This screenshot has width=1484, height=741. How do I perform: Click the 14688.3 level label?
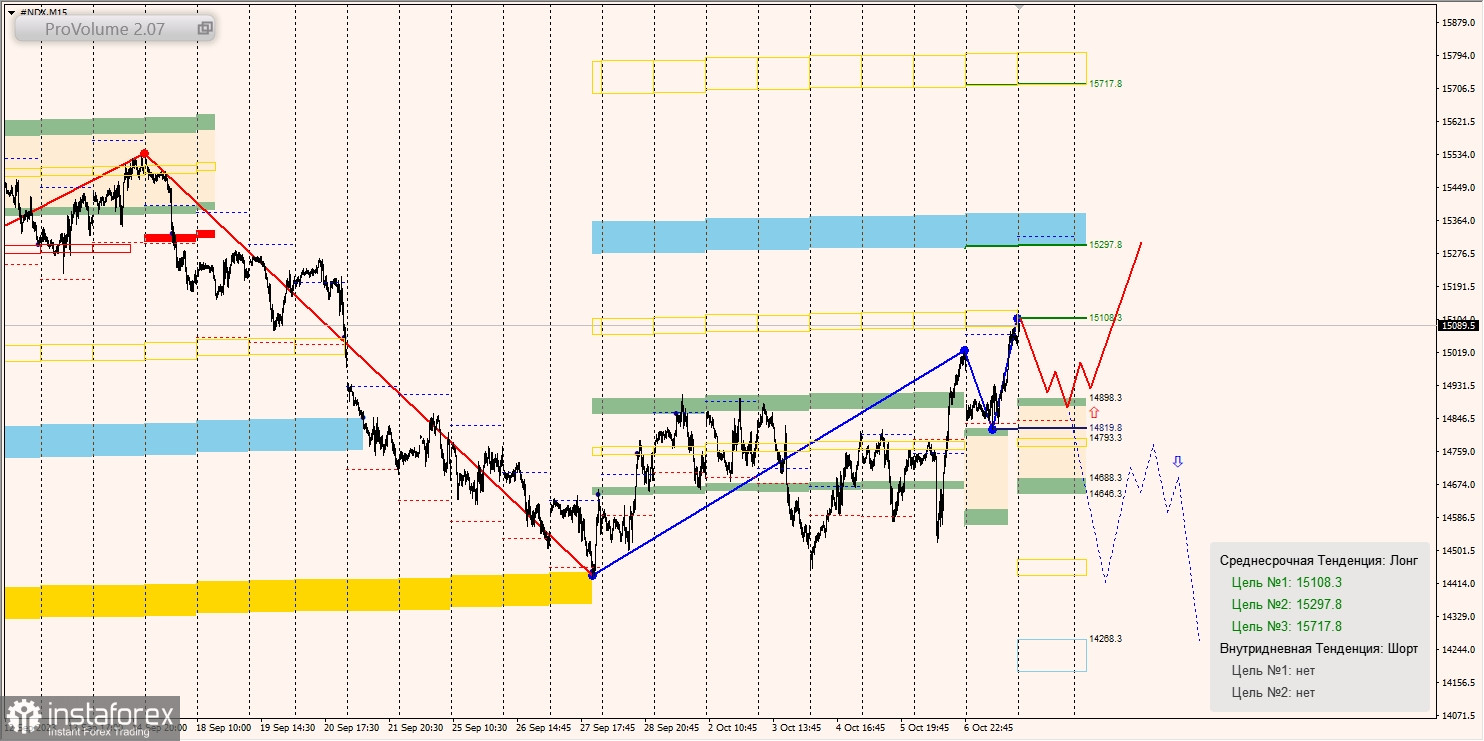1105,478
